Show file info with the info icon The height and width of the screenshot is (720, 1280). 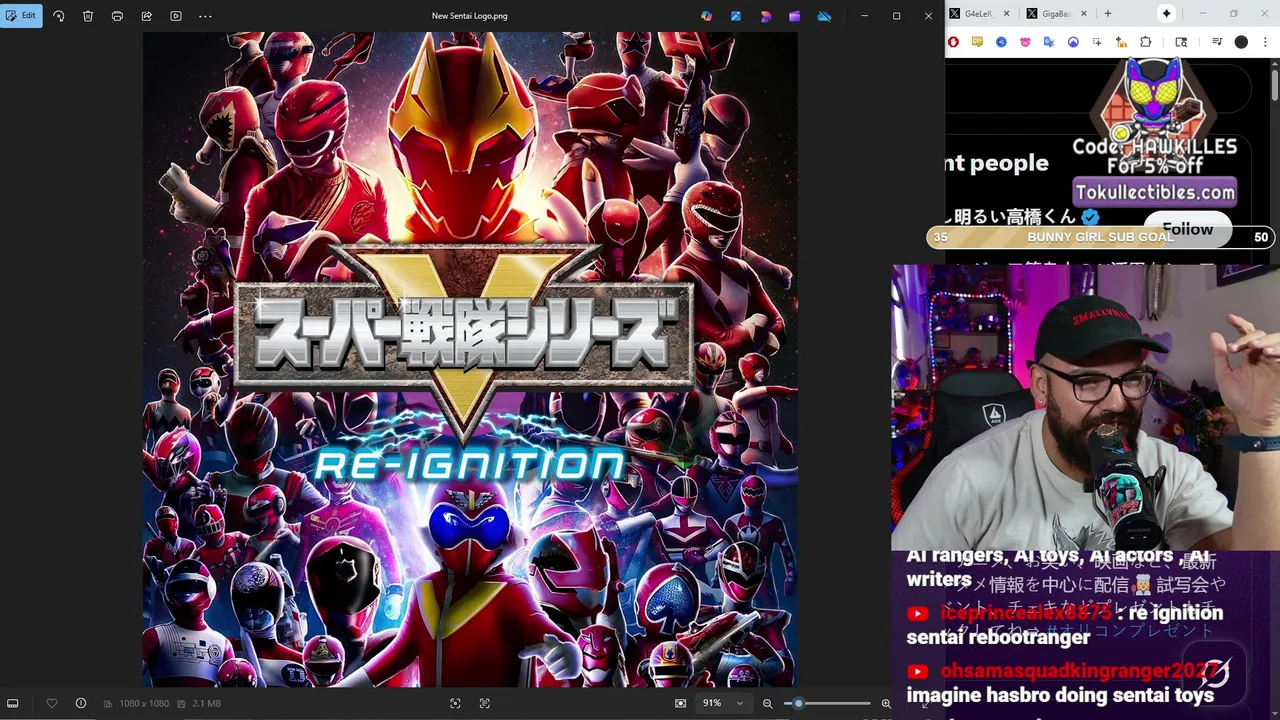[81, 703]
